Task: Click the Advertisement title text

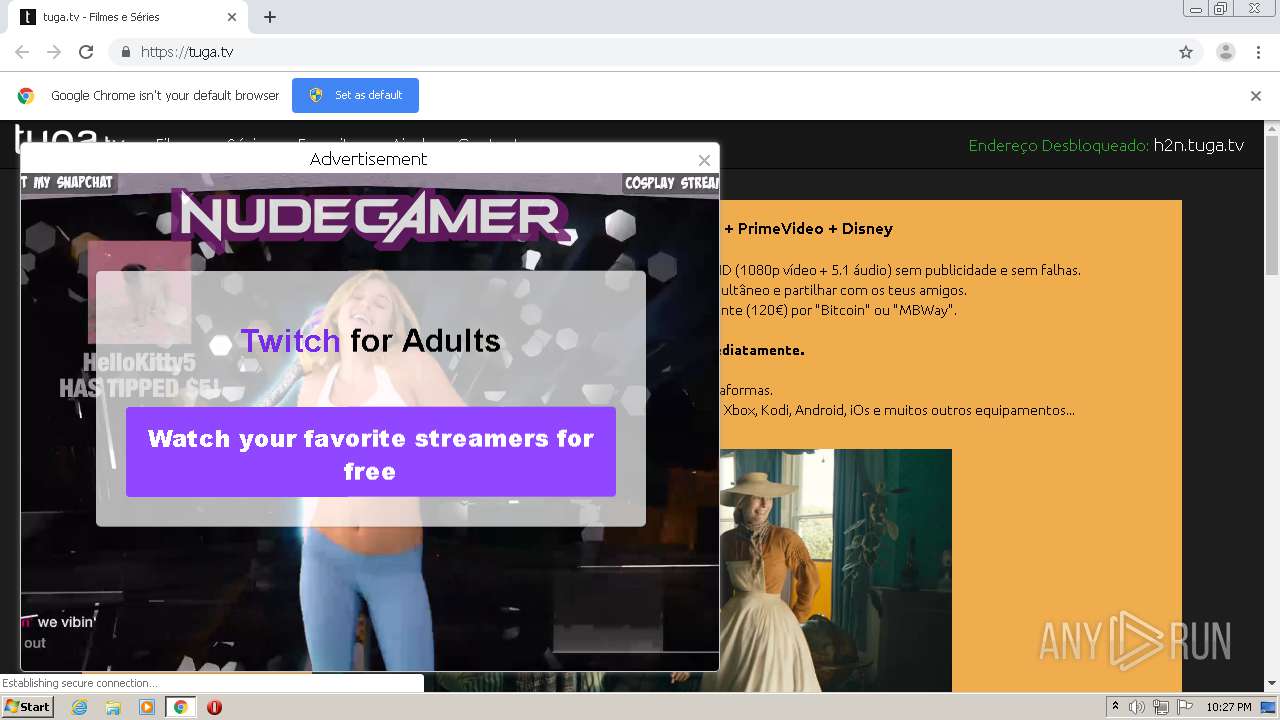Action: coord(368,159)
